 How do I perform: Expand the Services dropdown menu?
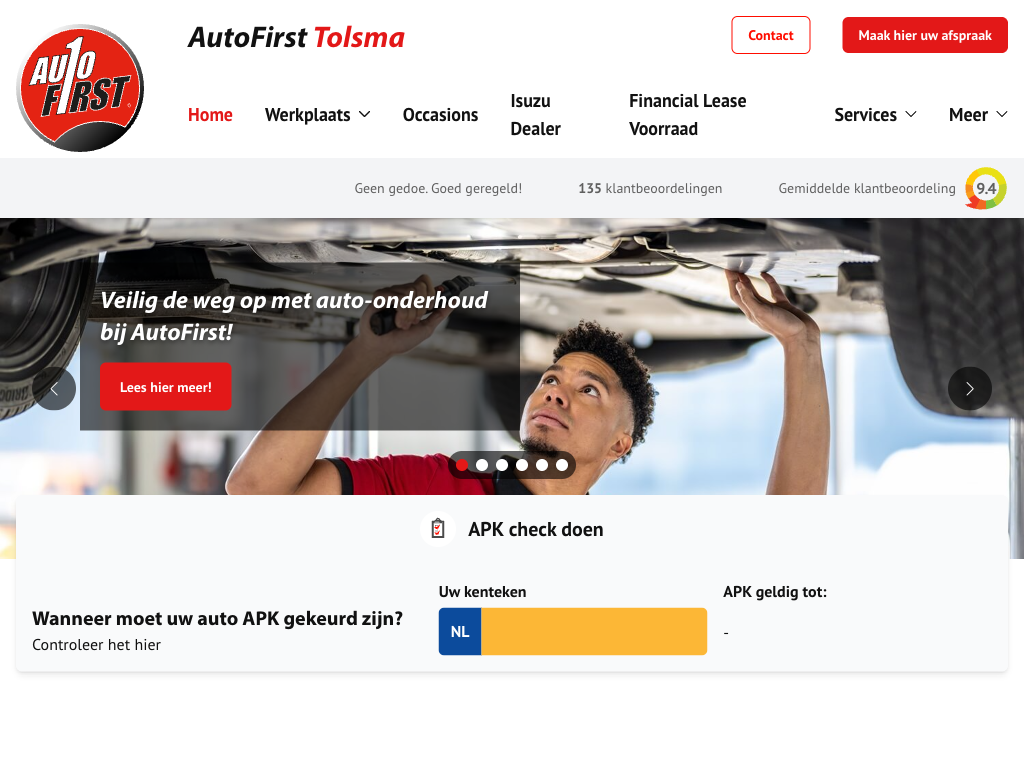[875, 115]
